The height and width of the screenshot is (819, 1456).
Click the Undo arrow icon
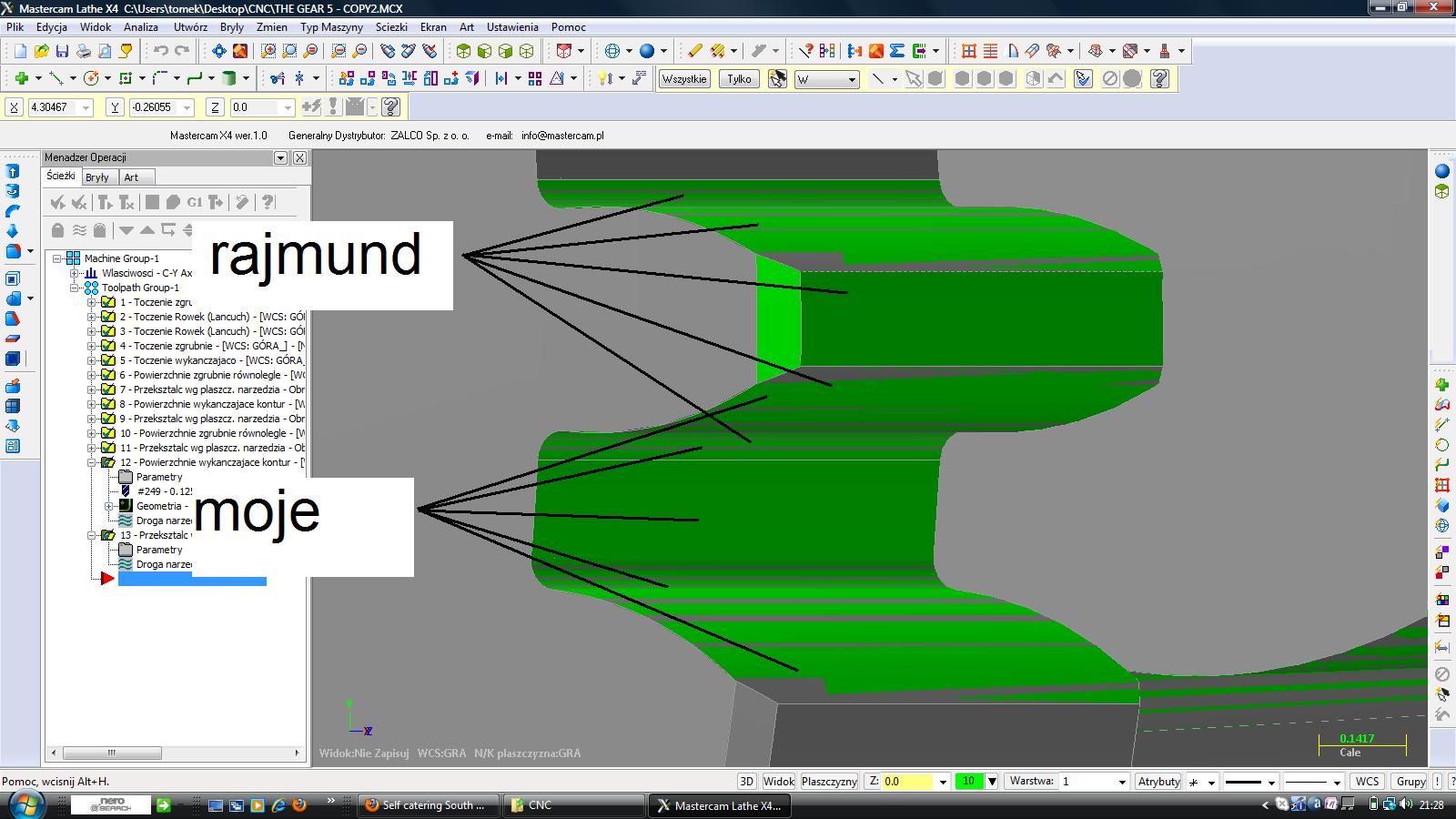point(161,51)
